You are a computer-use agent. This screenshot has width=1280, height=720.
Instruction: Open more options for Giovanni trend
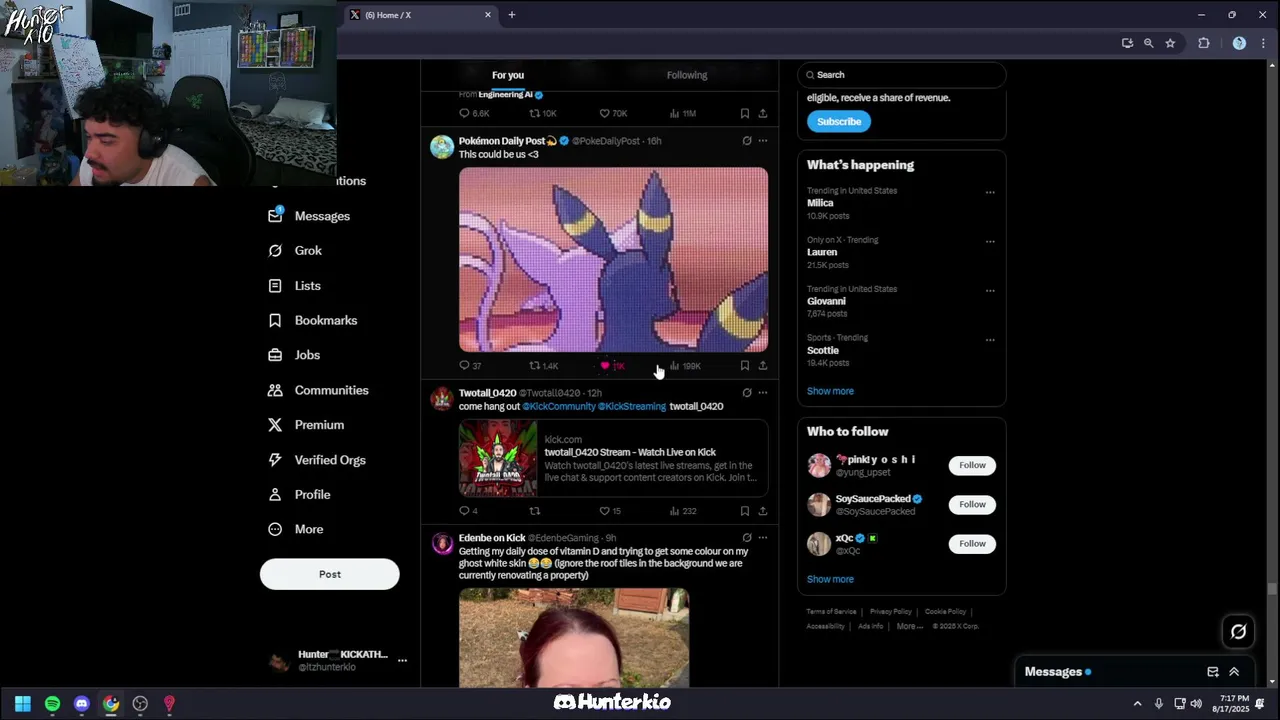(990, 290)
